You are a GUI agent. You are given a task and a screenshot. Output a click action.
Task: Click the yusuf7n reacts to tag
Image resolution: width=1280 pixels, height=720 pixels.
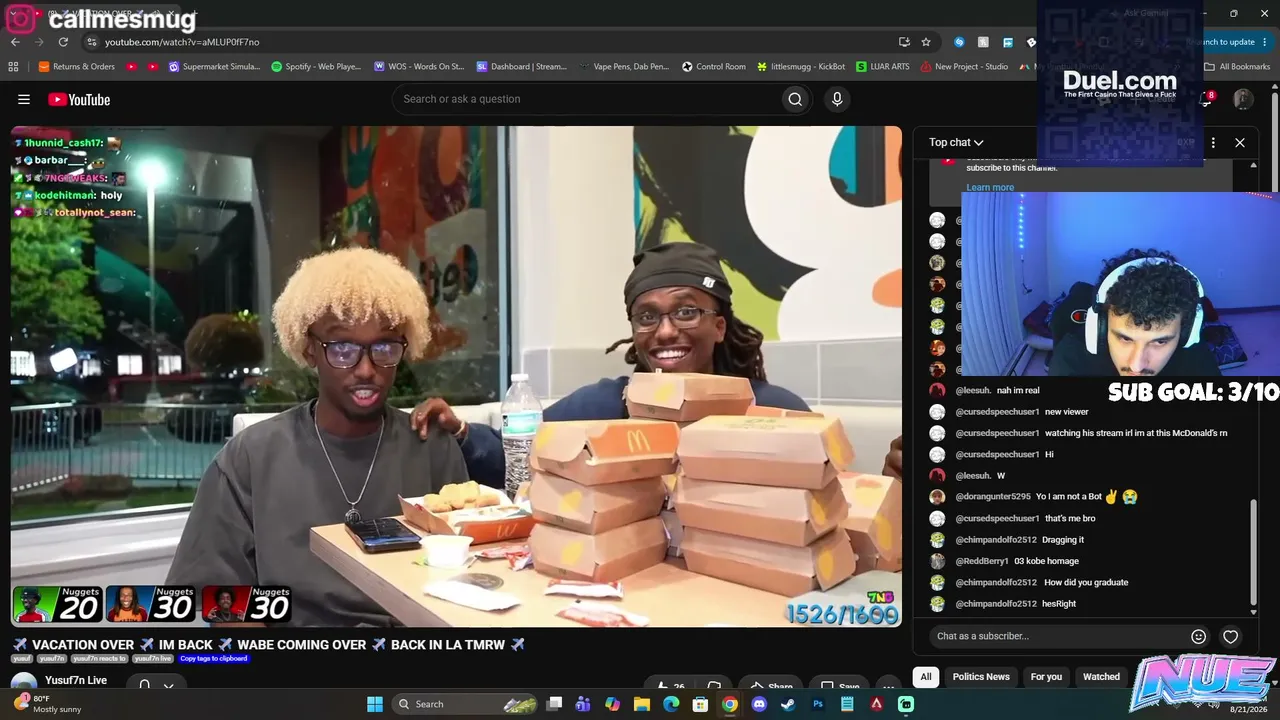tap(99, 659)
